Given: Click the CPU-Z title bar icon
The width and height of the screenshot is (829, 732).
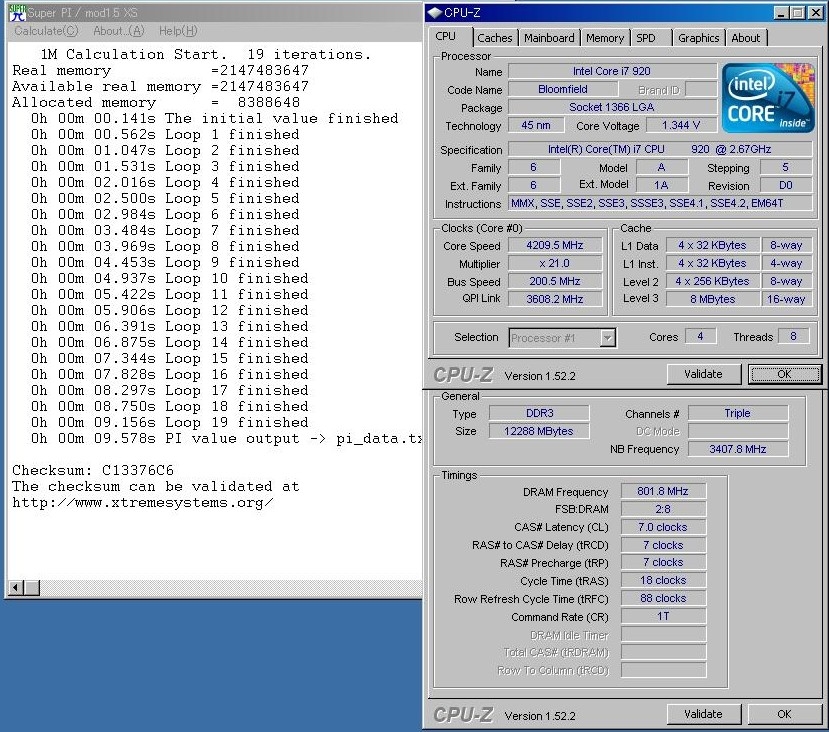Looking at the screenshot, I should (x=434, y=13).
